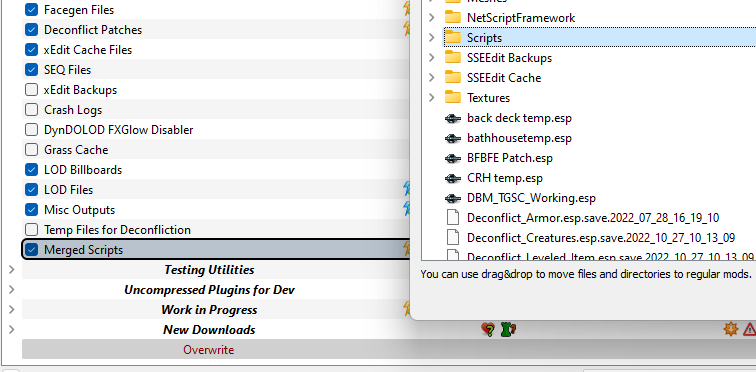Select the Grass Cache mod name
The width and height of the screenshot is (756, 372).
[x=76, y=150]
